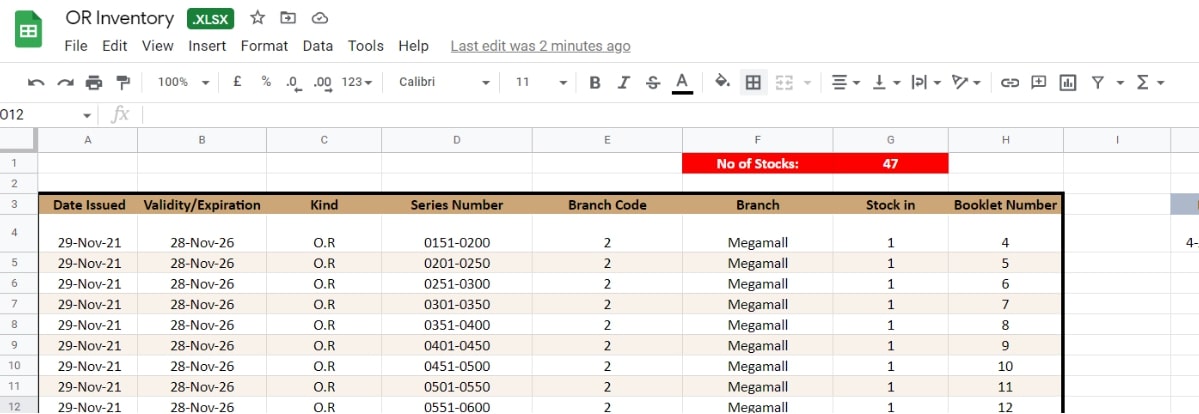
Task: Print the spreadsheet
Action: pos(94,82)
